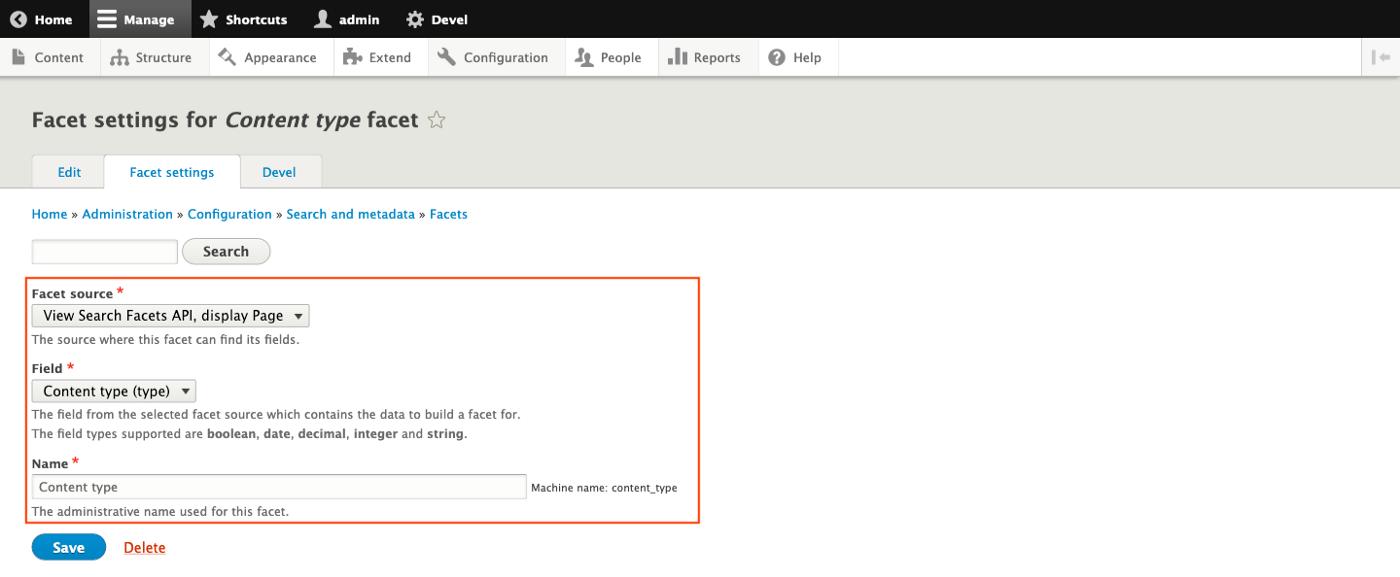
Task: Open Structure from its toolbar icon
Action: point(119,57)
